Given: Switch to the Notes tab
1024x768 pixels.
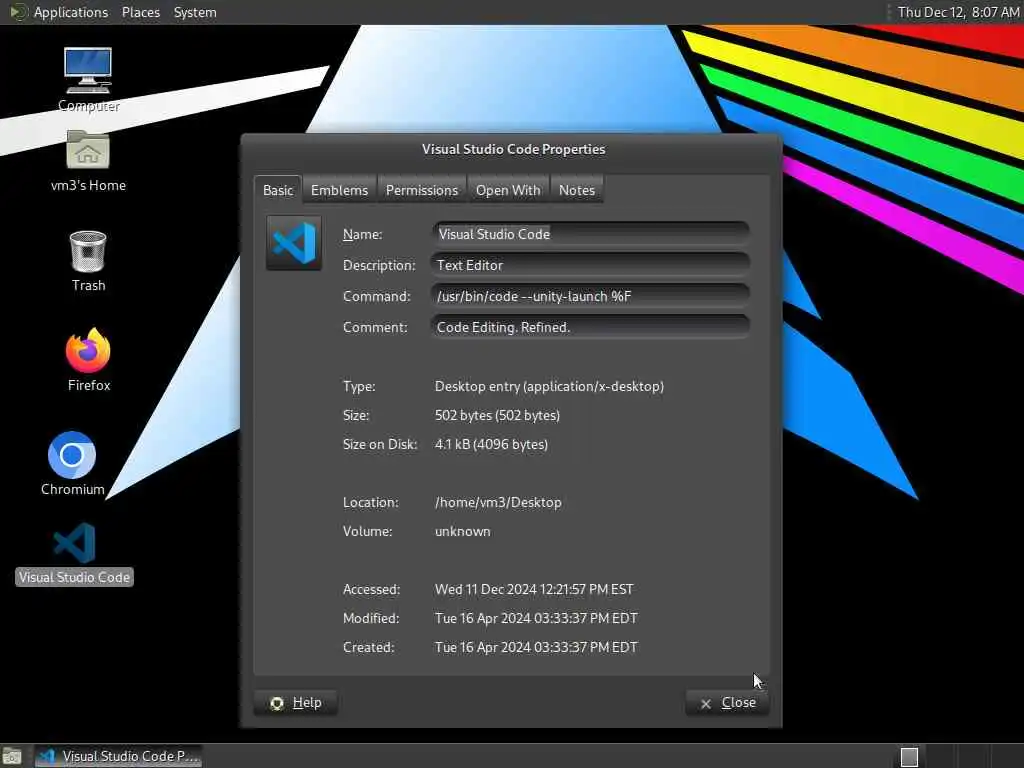Looking at the screenshot, I should [x=577, y=190].
